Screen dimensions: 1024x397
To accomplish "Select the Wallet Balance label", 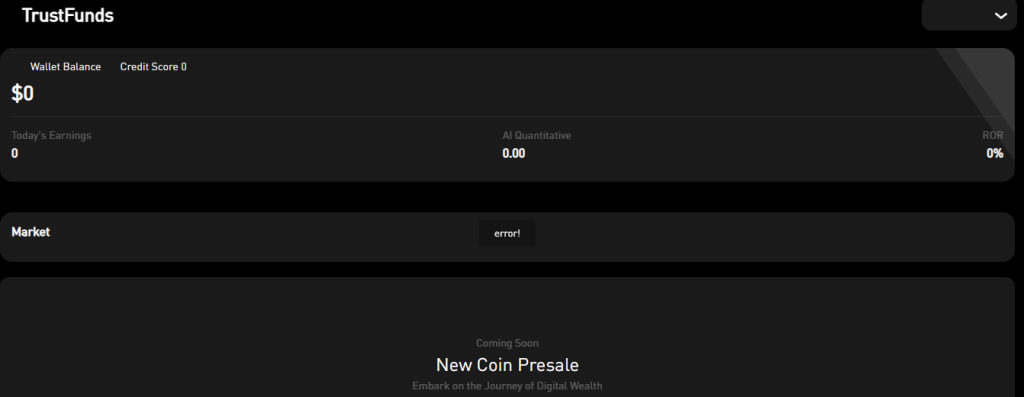I will coord(65,67).
